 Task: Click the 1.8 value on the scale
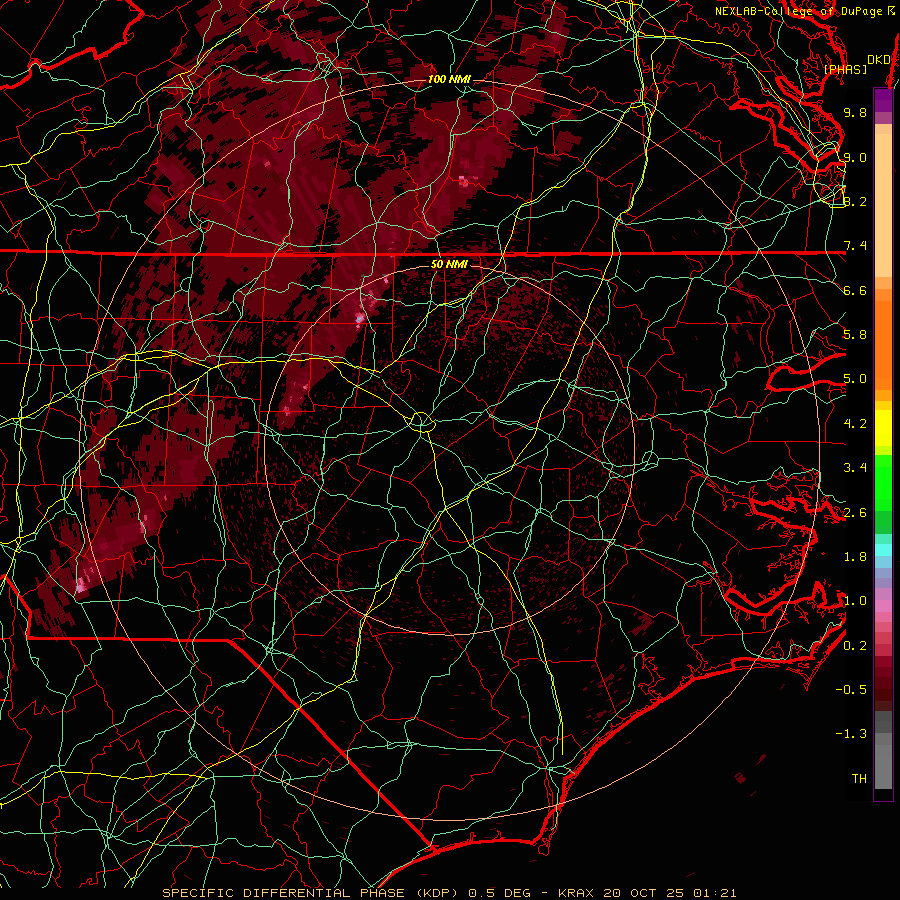(855, 557)
